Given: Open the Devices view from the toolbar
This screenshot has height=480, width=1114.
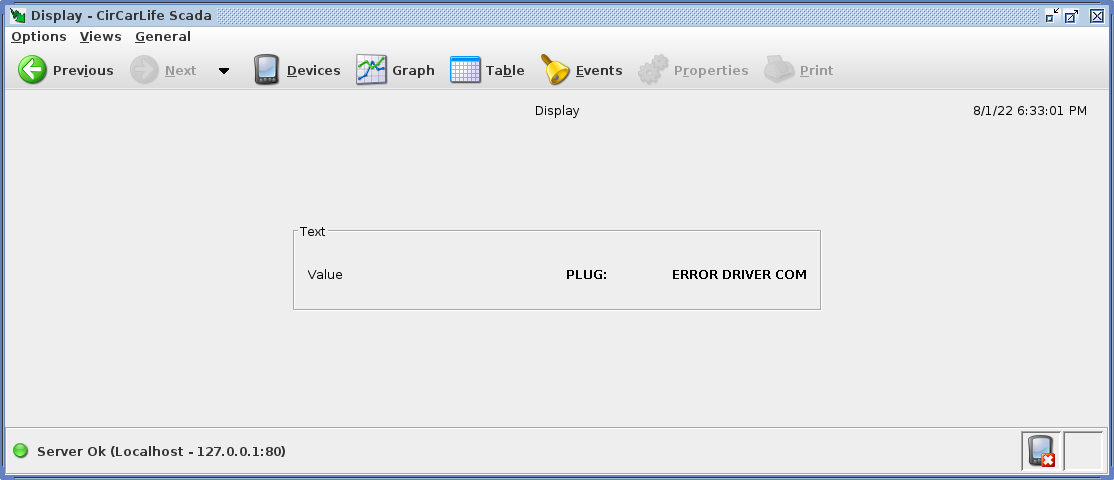Looking at the screenshot, I should tap(267, 70).
